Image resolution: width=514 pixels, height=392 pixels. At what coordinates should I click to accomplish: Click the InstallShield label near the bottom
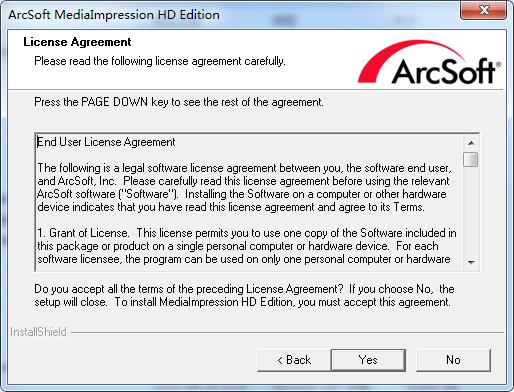click(38, 332)
